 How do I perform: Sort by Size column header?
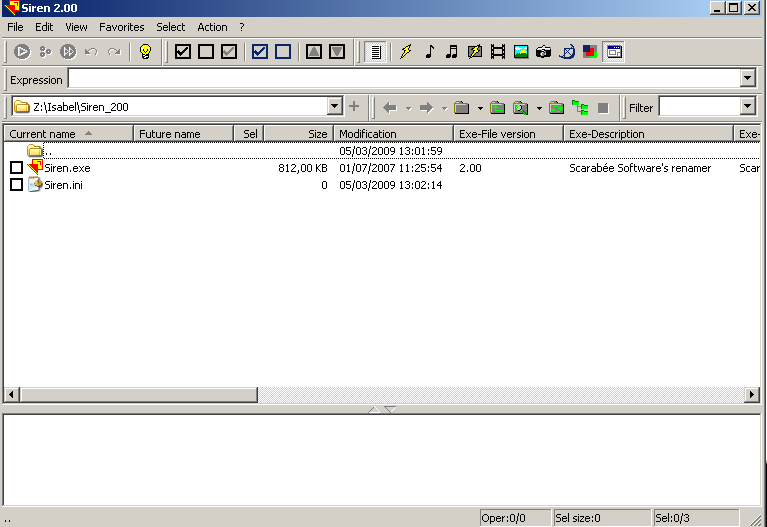(x=299, y=134)
